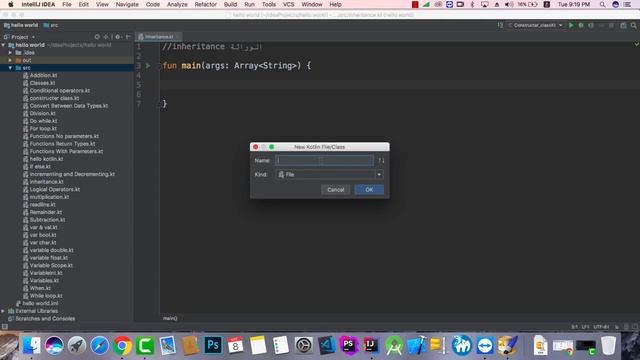This screenshot has width=640, height=360.
Task: Open the Apple menu
Action: [x=11, y=4]
